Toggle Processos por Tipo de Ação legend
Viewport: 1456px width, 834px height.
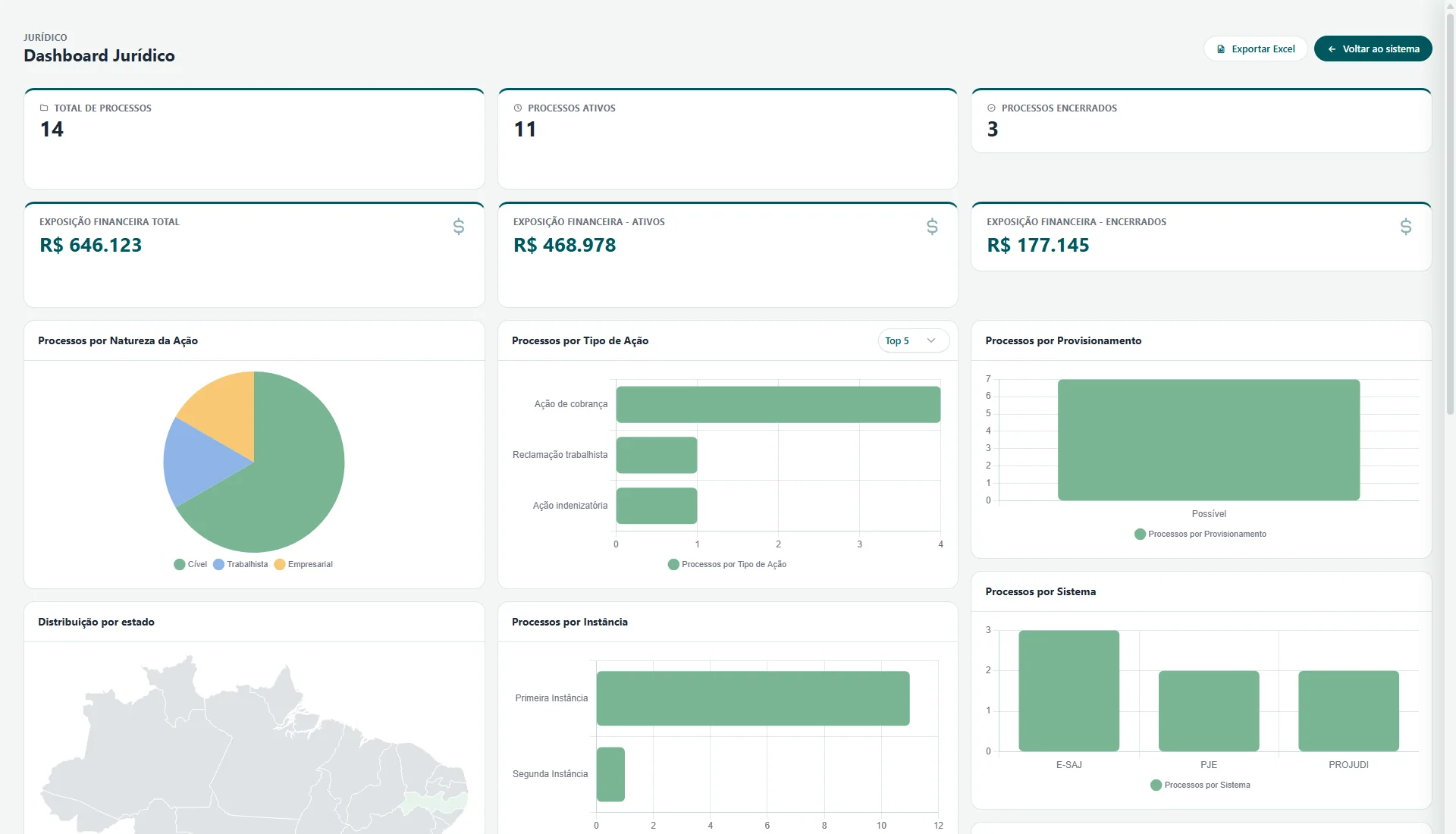[x=727, y=564]
